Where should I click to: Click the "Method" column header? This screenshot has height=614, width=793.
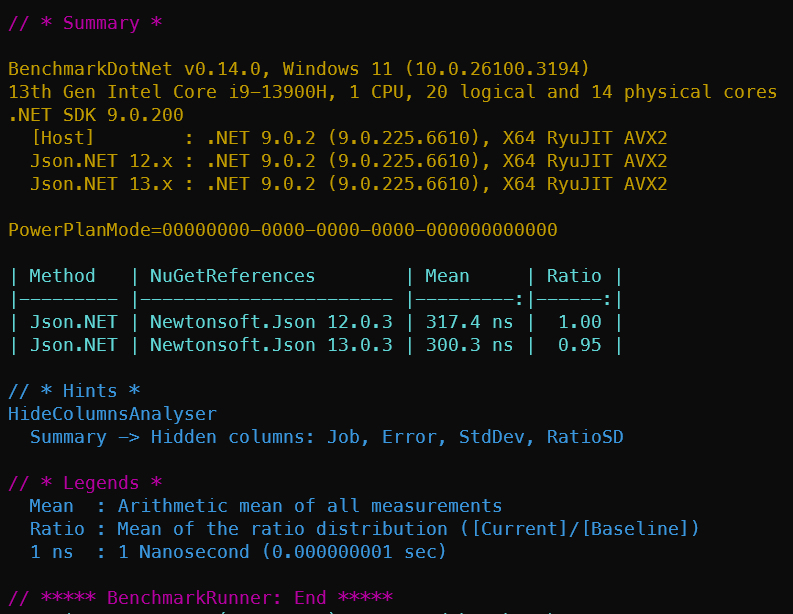(62, 276)
